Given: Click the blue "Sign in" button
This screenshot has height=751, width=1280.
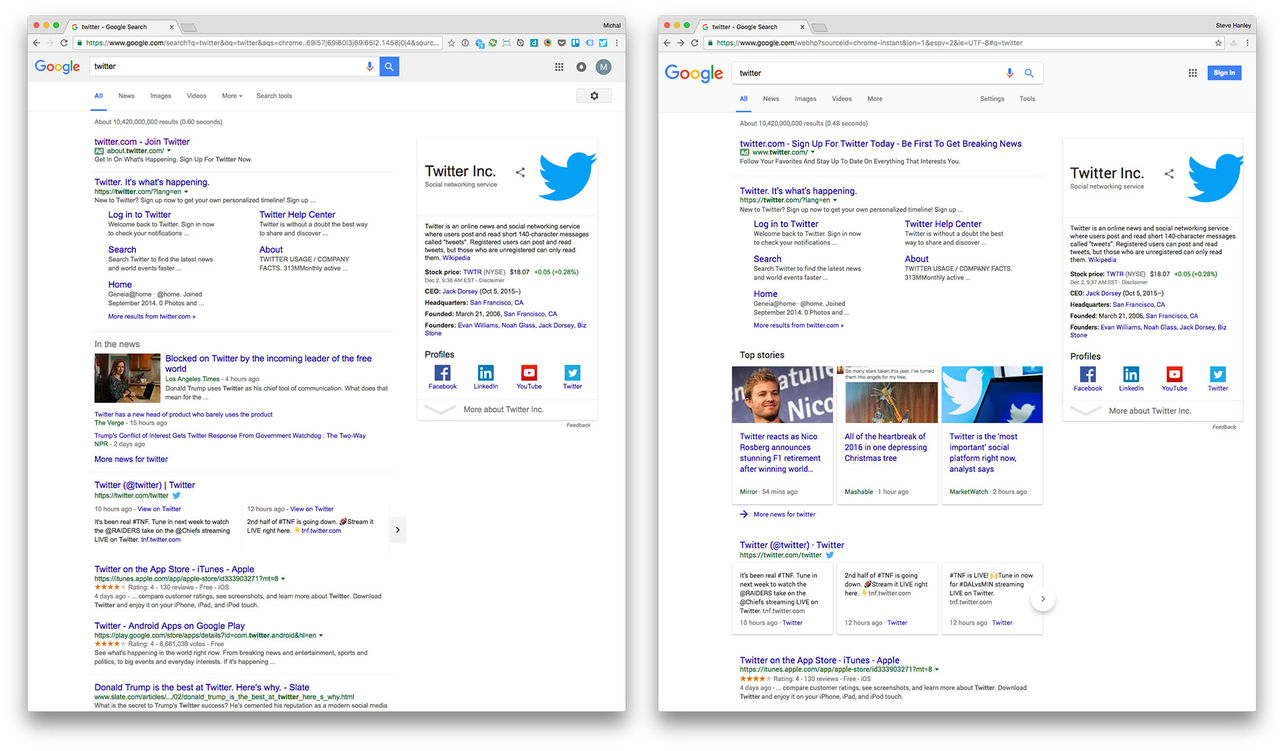Looking at the screenshot, I should point(1224,73).
